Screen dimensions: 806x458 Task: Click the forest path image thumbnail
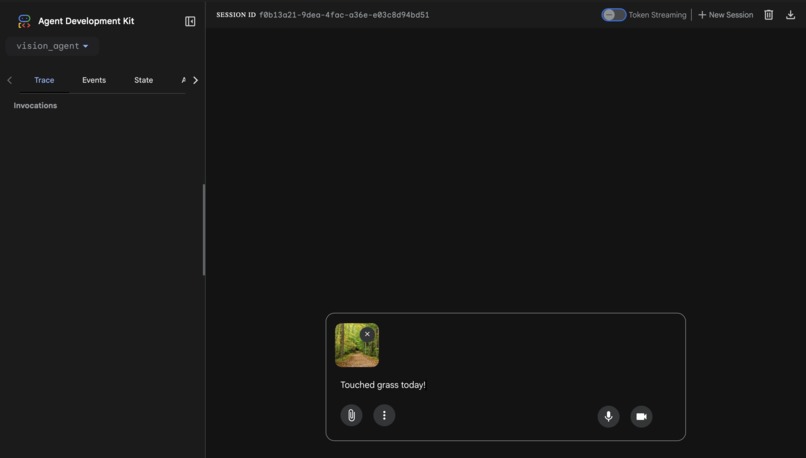pyautogui.click(x=357, y=345)
